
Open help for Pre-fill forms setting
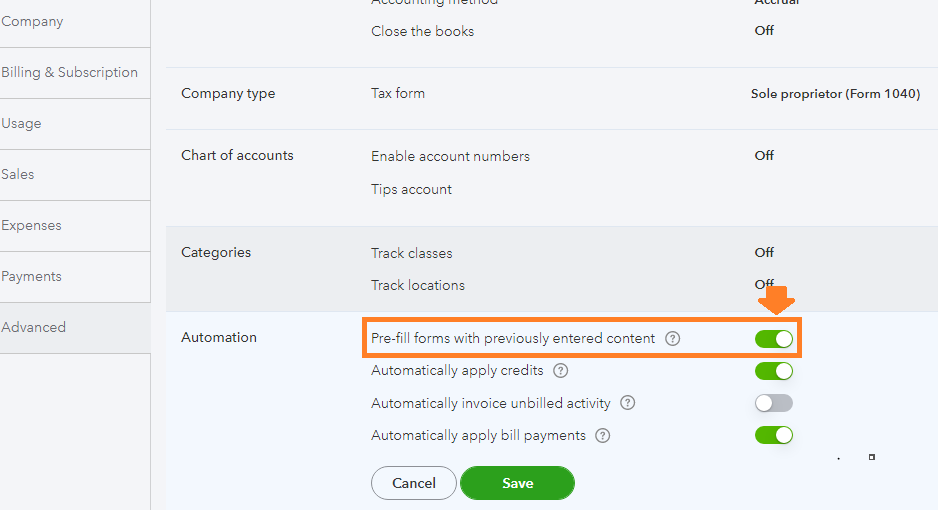point(672,338)
